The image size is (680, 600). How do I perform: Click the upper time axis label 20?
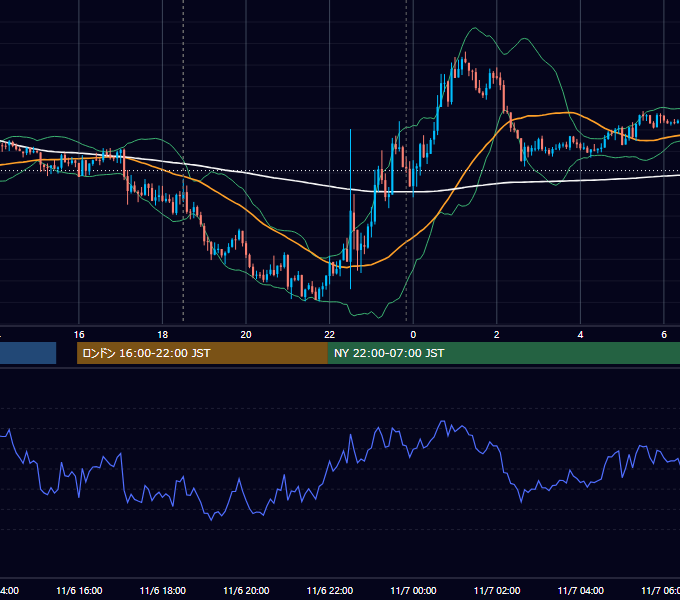coord(246,335)
